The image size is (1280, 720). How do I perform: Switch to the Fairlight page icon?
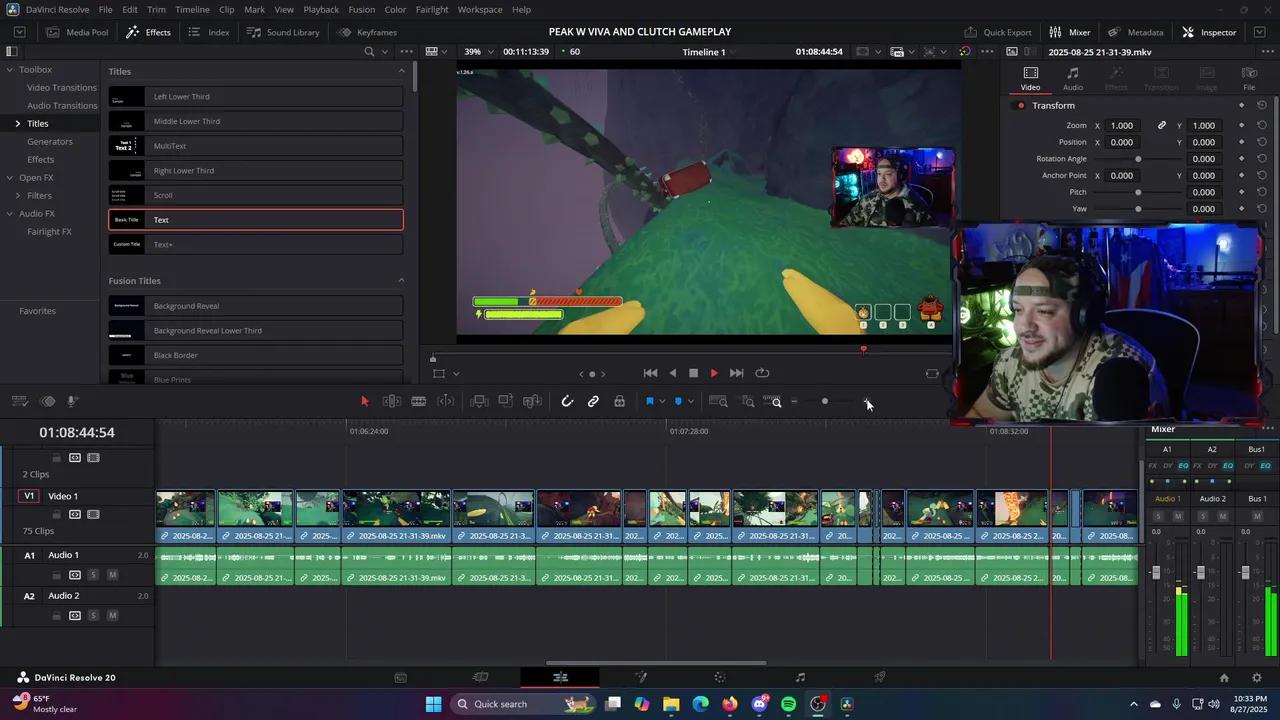[x=800, y=677]
